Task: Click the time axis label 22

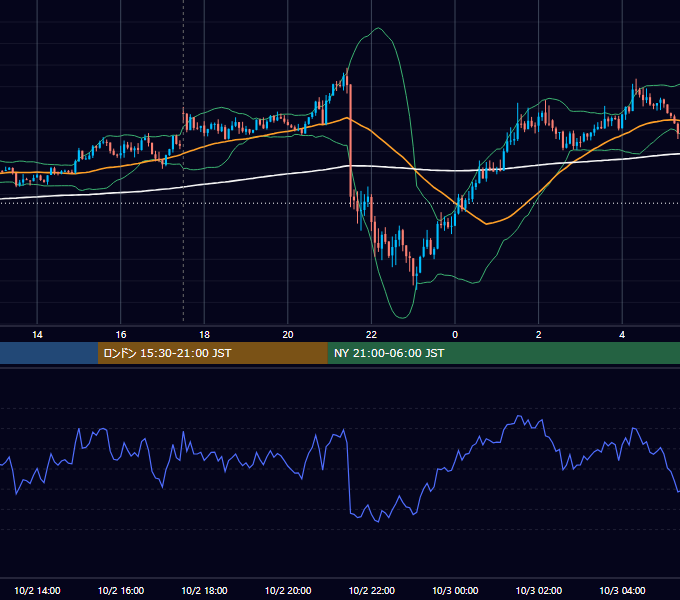Action: [x=371, y=335]
